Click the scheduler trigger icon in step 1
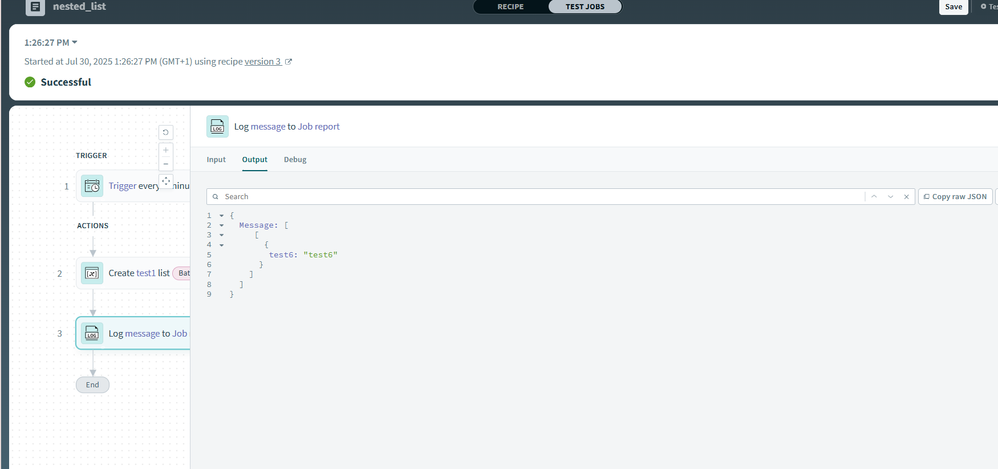This screenshot has height=469, width=998. 92,186
